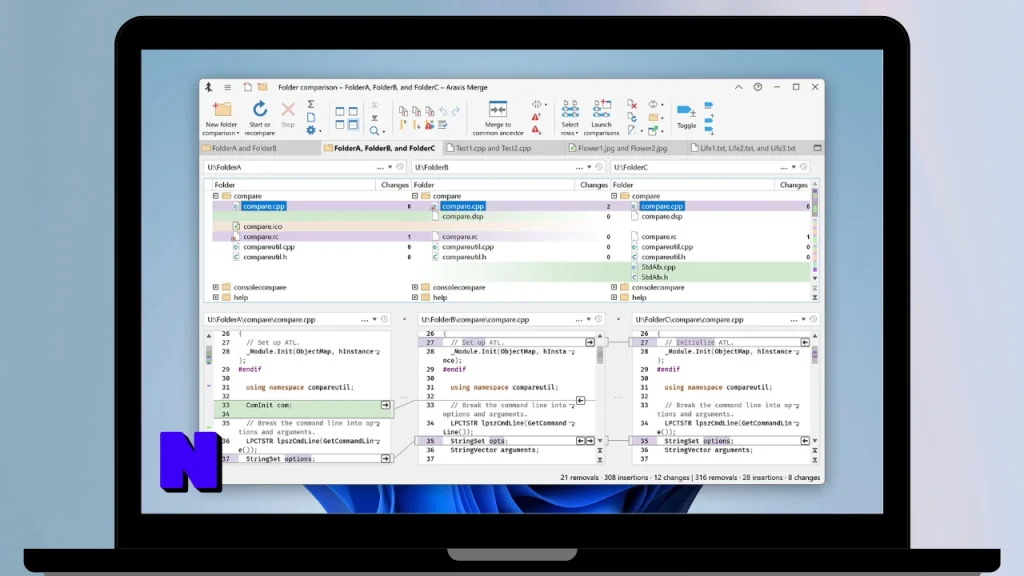This screenshot has width=1024, height=576.
Task: Open the U:\FolderB path dropdown arrow
Action: [589, 167]
